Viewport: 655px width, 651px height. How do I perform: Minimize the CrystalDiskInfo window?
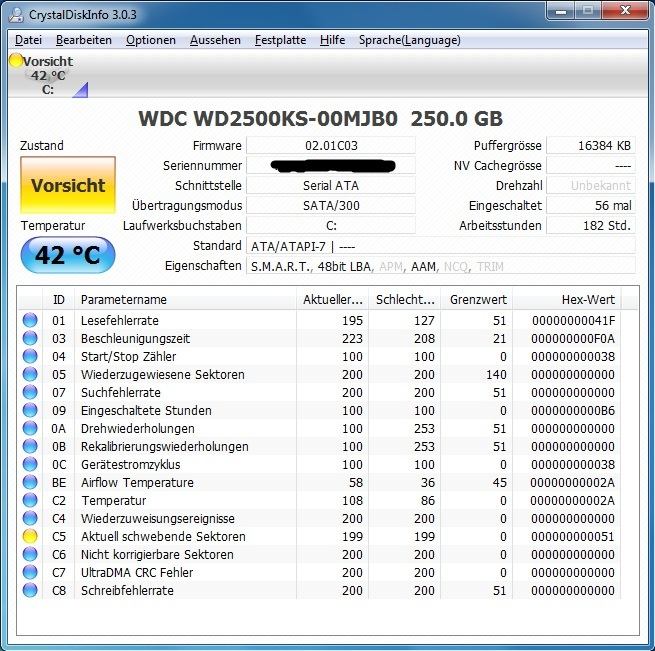click(x=561, y=11)
